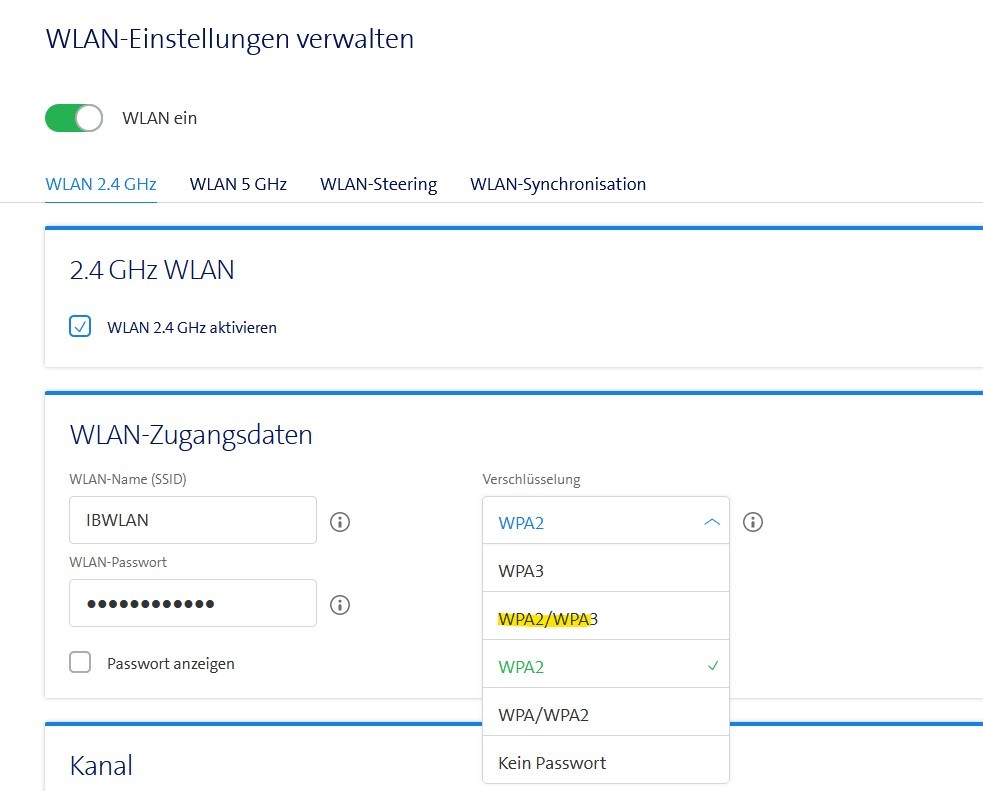The image size is (983, 791).
Task: Choose the WPA2/WPA3 encryption option
Action: 605,619
